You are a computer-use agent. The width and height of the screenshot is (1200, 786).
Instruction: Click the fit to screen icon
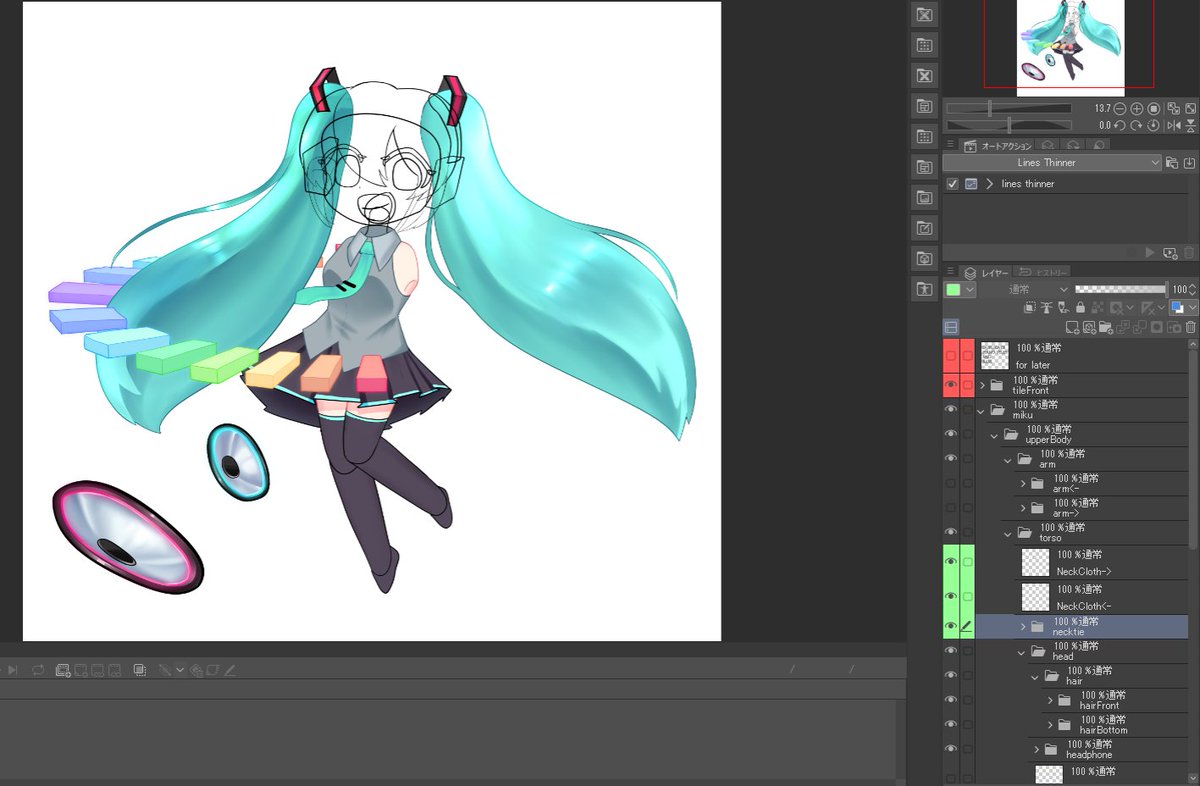pos(1191,109)
